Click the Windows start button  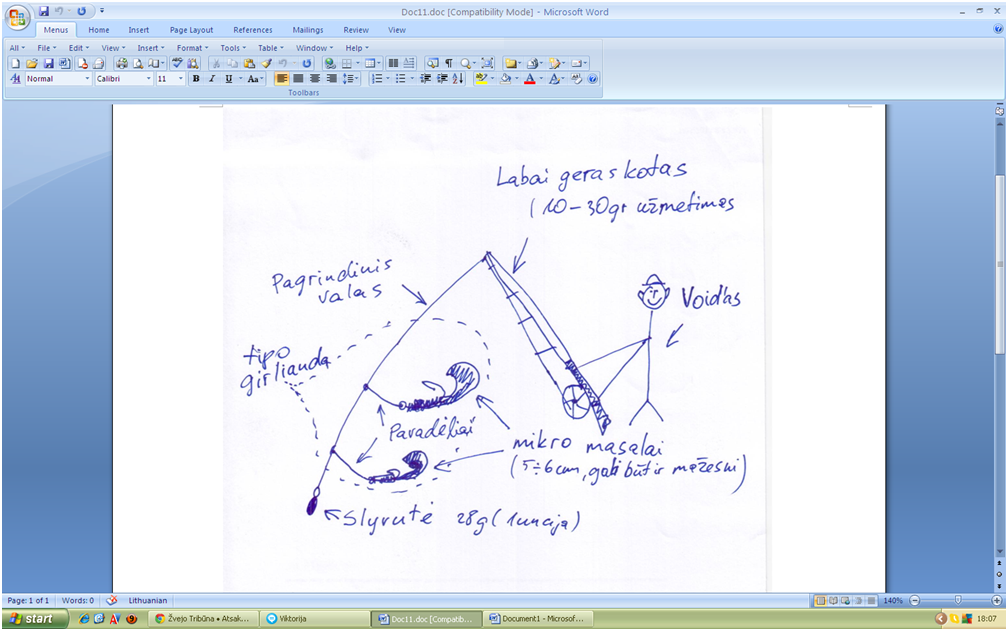[35, 618]
